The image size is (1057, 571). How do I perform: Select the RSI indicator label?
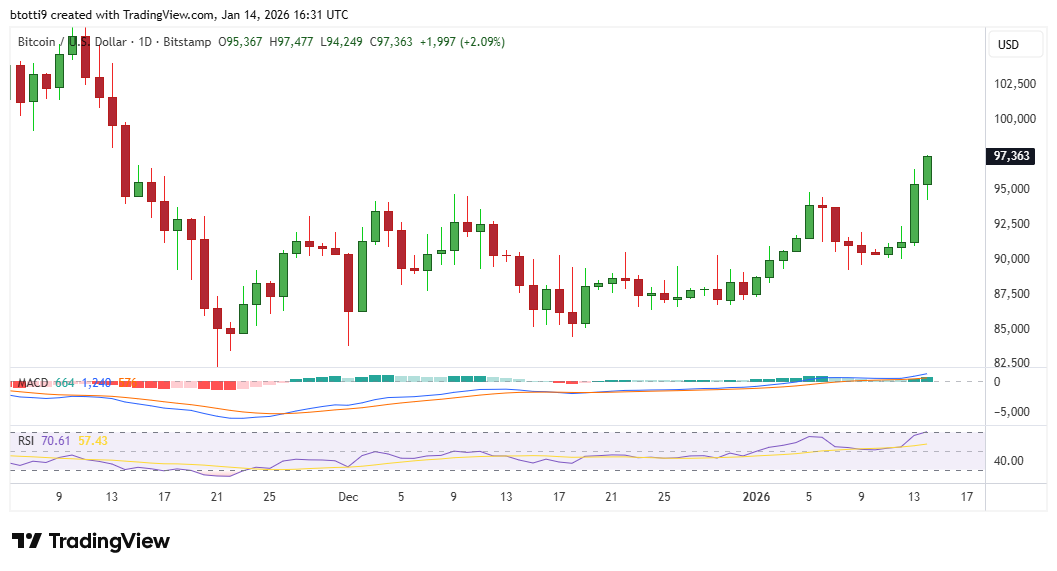[x=26, y=440]
